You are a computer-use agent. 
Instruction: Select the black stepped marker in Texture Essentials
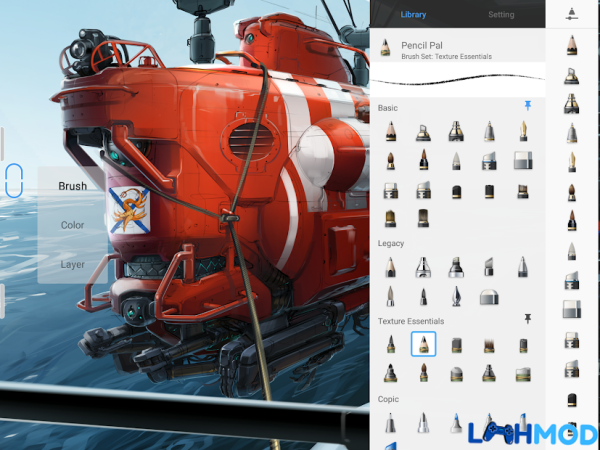(x=390, y=373)
